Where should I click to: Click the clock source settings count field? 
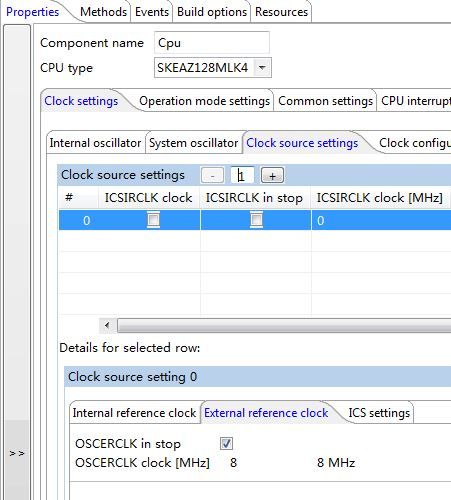242,175
